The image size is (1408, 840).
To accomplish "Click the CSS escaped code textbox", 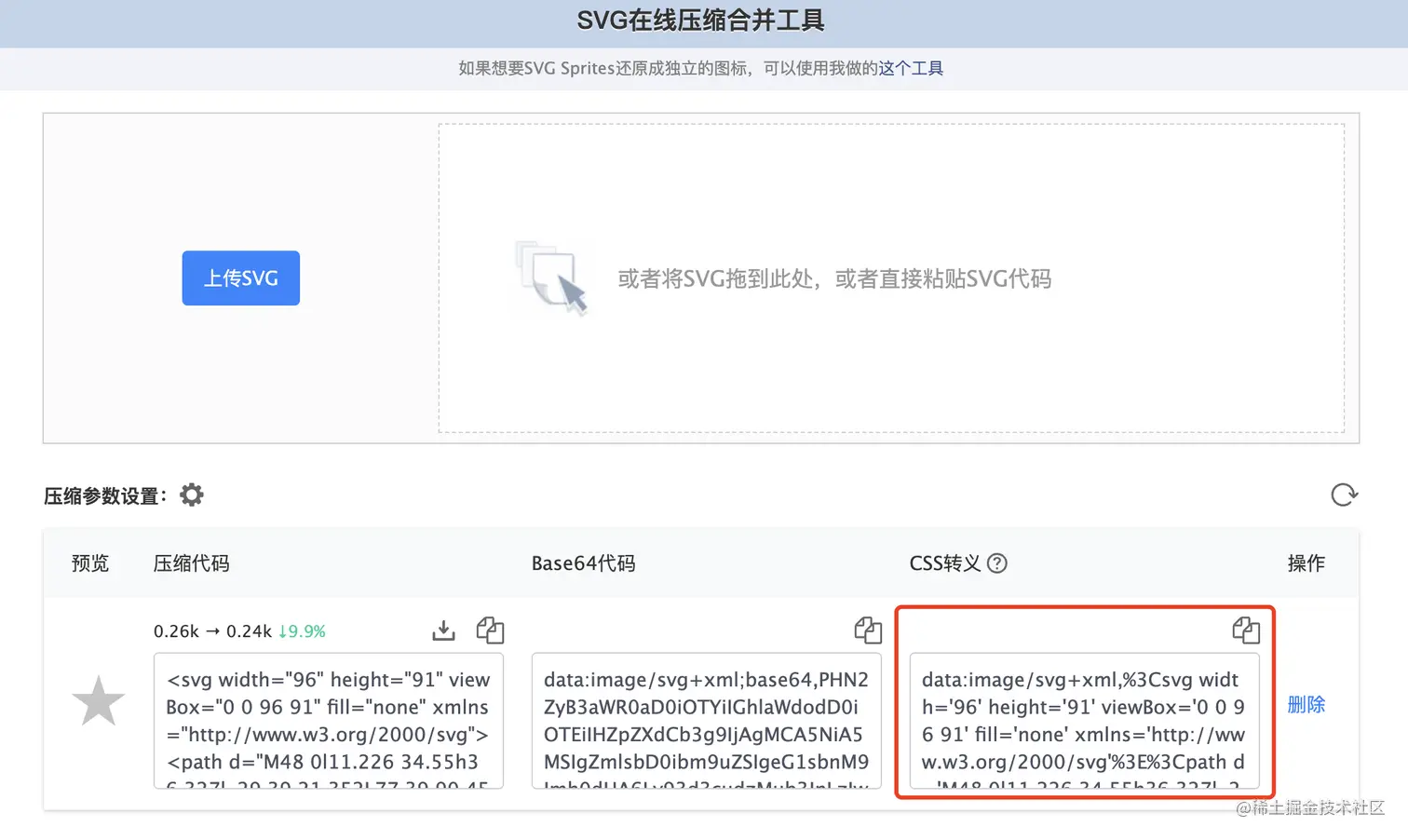I will click(x=1085, y=721).
